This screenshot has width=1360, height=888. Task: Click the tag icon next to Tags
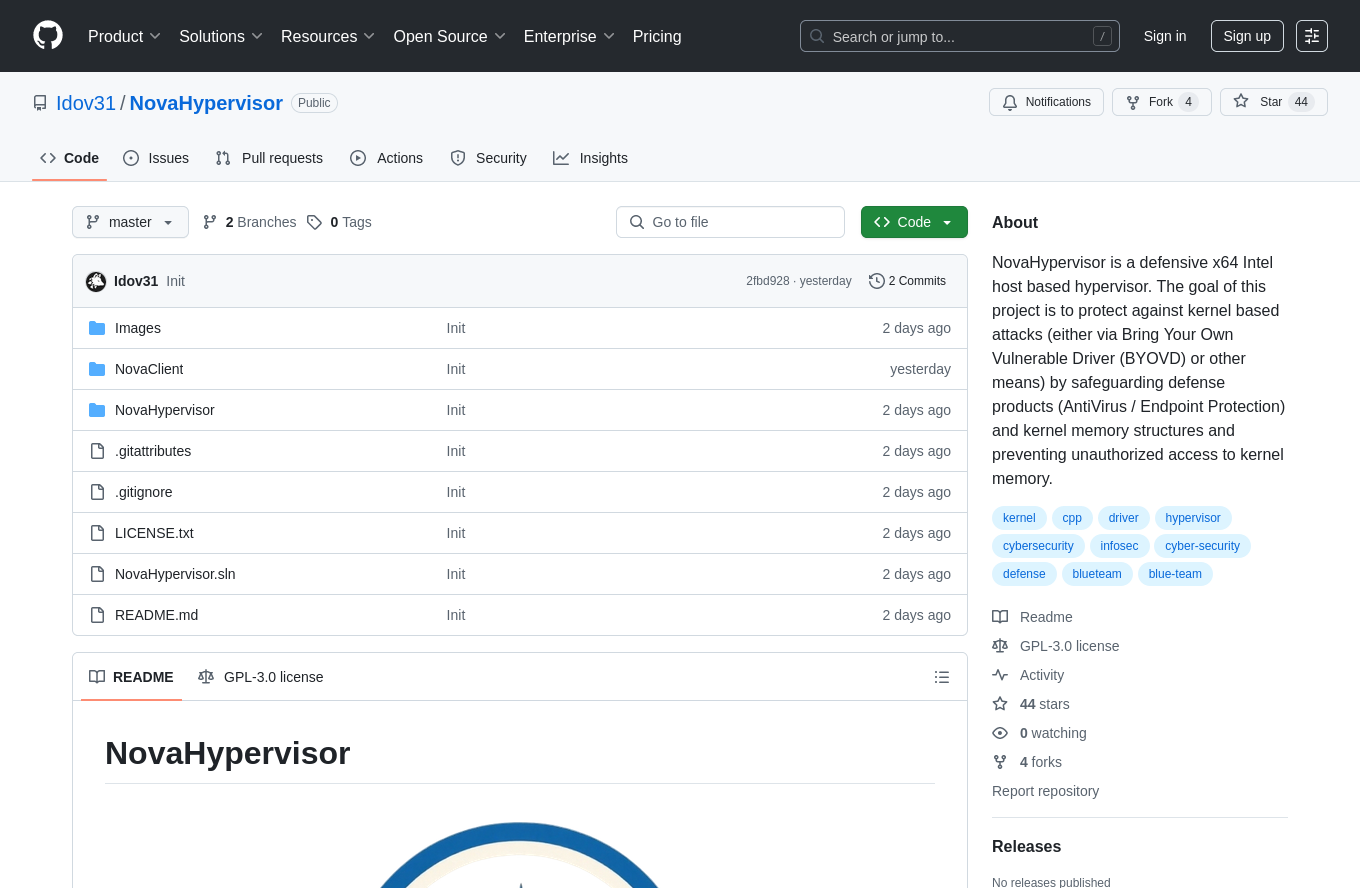click(314, 222)
